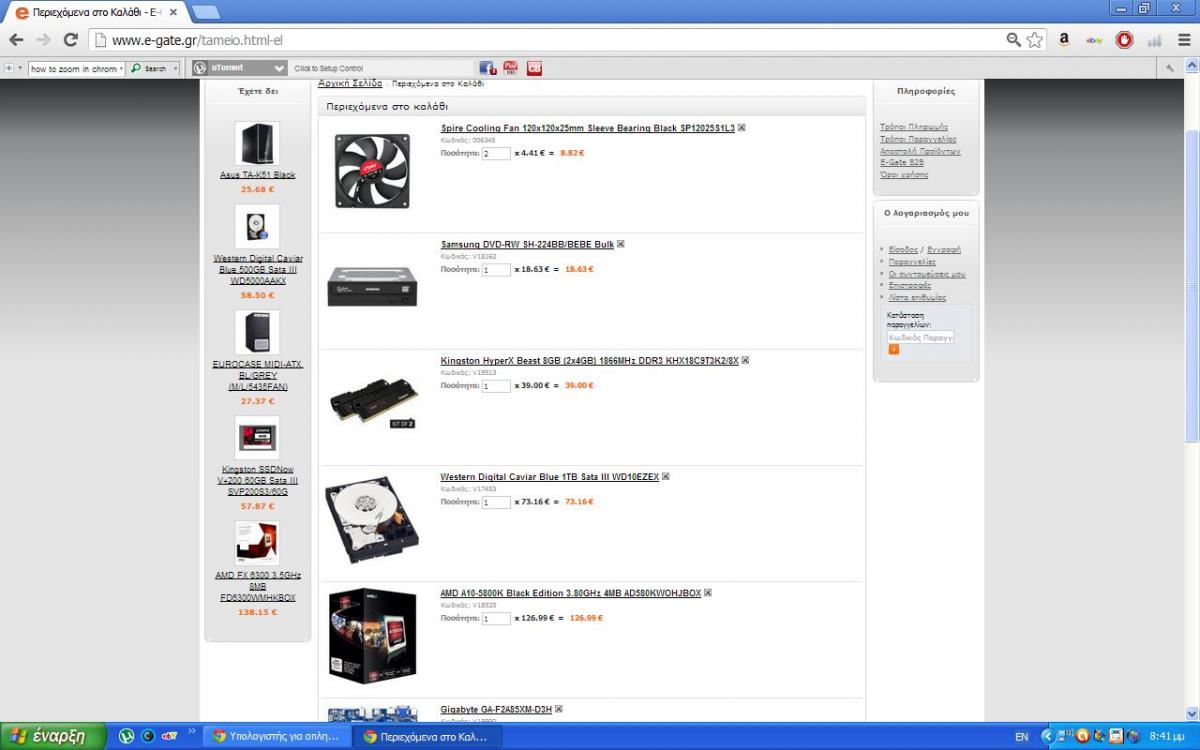
Task: Click the red Adblock stop-hand icon
Action: pyautogui.click(x=1124, y=40)
